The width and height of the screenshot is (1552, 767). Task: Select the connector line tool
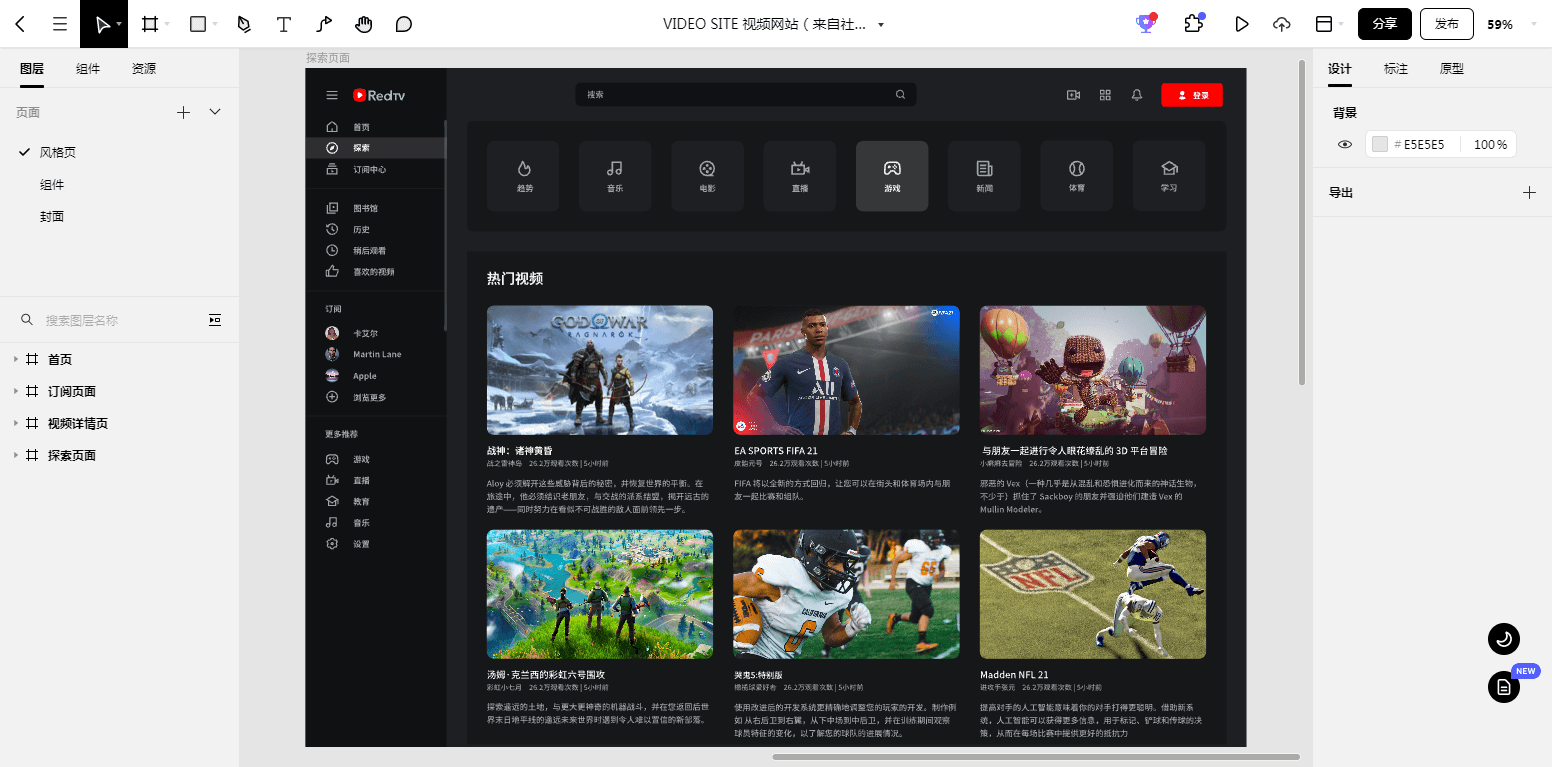point(324,24)
